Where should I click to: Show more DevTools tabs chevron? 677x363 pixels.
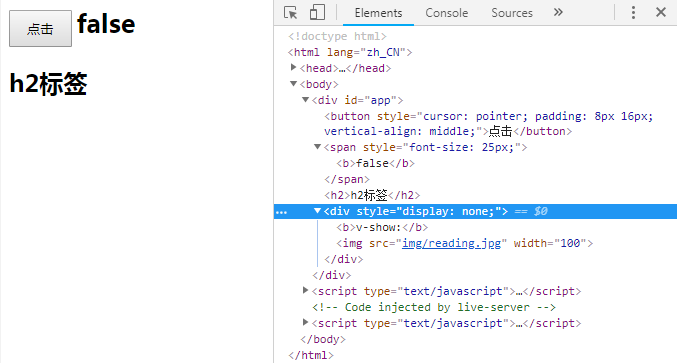tap(558, 12)
